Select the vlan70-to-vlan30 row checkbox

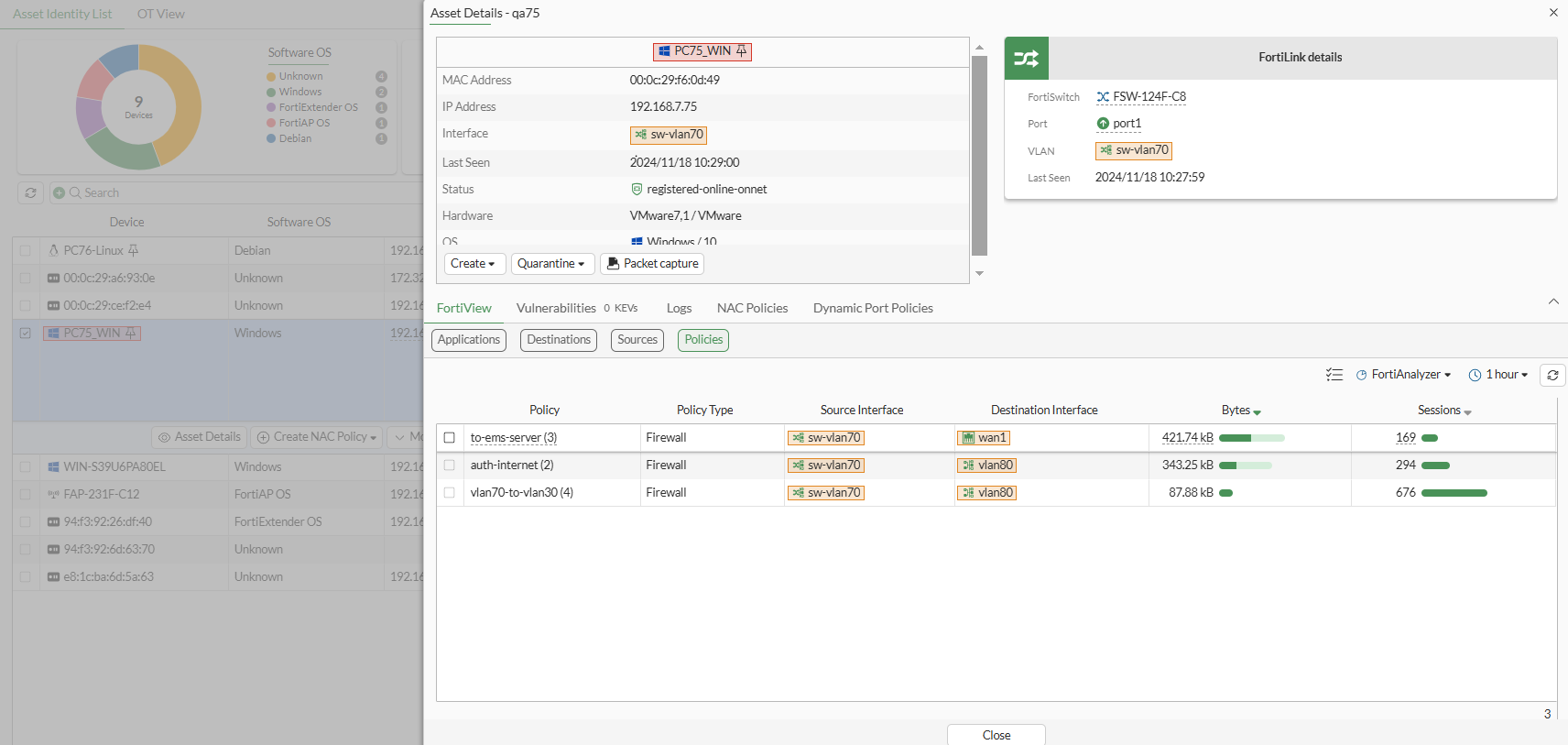(x=450, y=493)
